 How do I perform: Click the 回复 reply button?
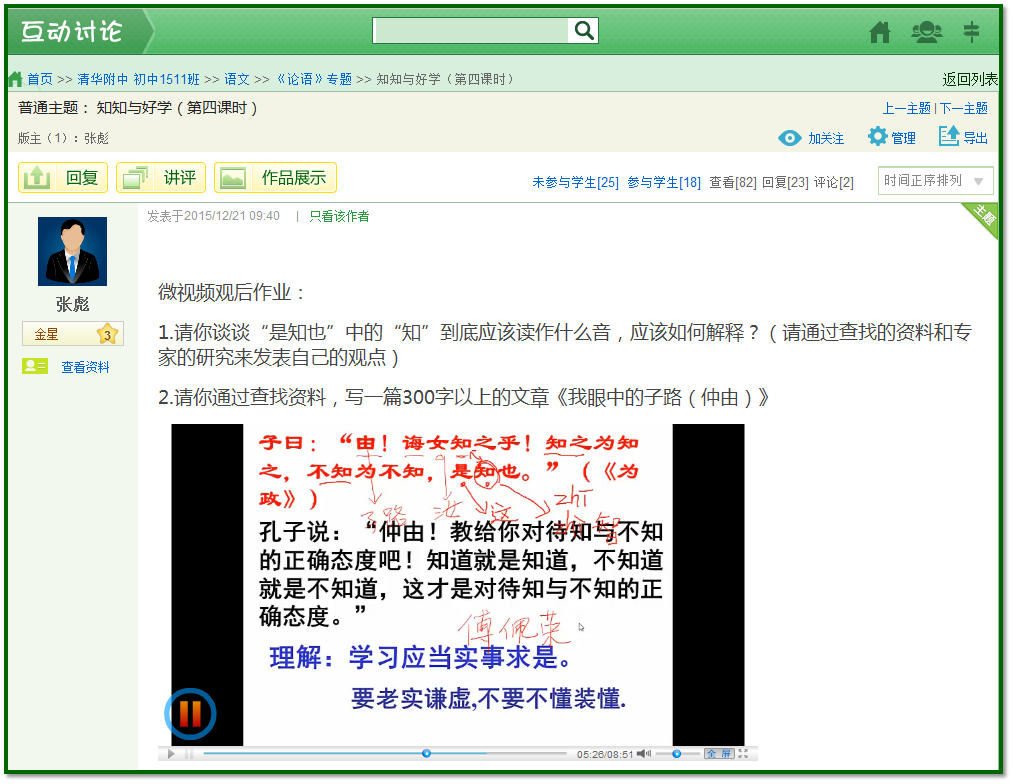(63, 178)
